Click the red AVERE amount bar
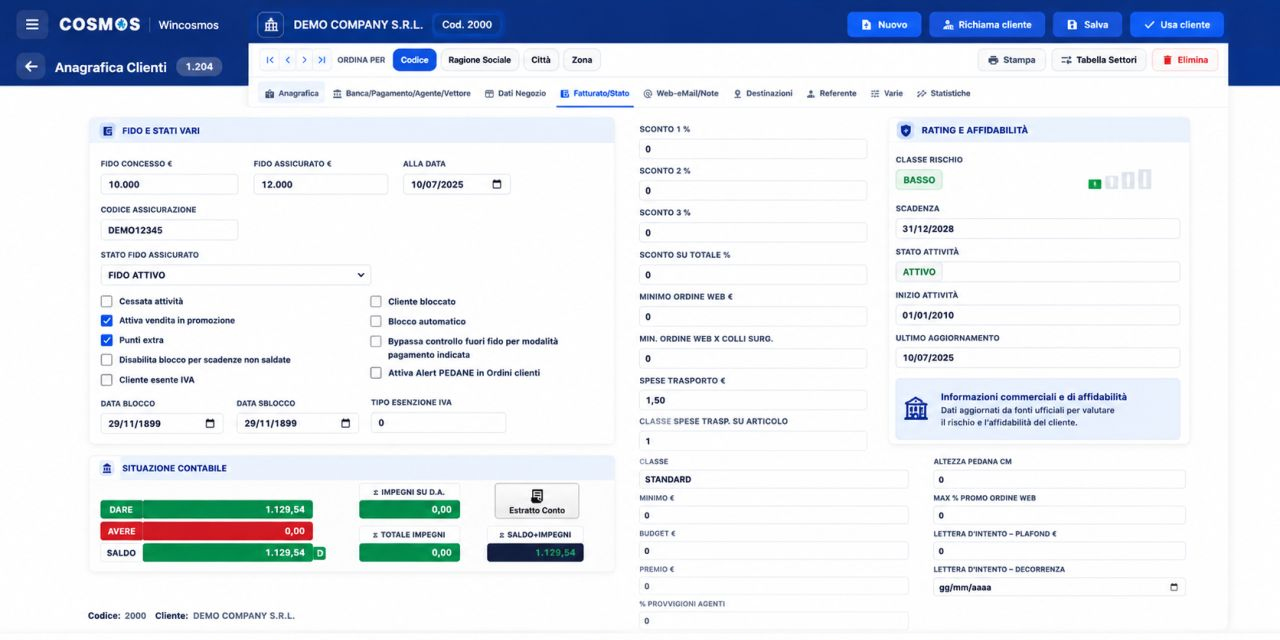This screenshot has width=1280, height=640. 228,531
